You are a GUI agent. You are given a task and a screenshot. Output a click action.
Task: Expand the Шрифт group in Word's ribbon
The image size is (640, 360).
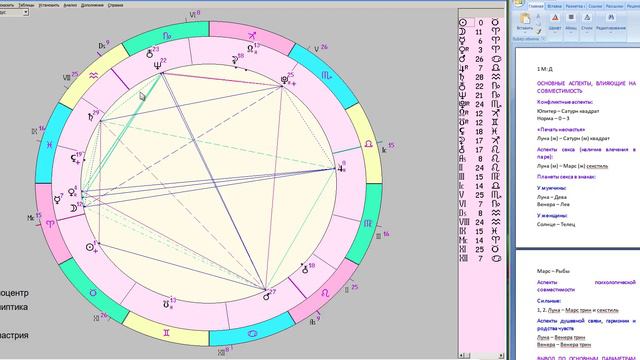pyautogui.click(x=555, y=22)
